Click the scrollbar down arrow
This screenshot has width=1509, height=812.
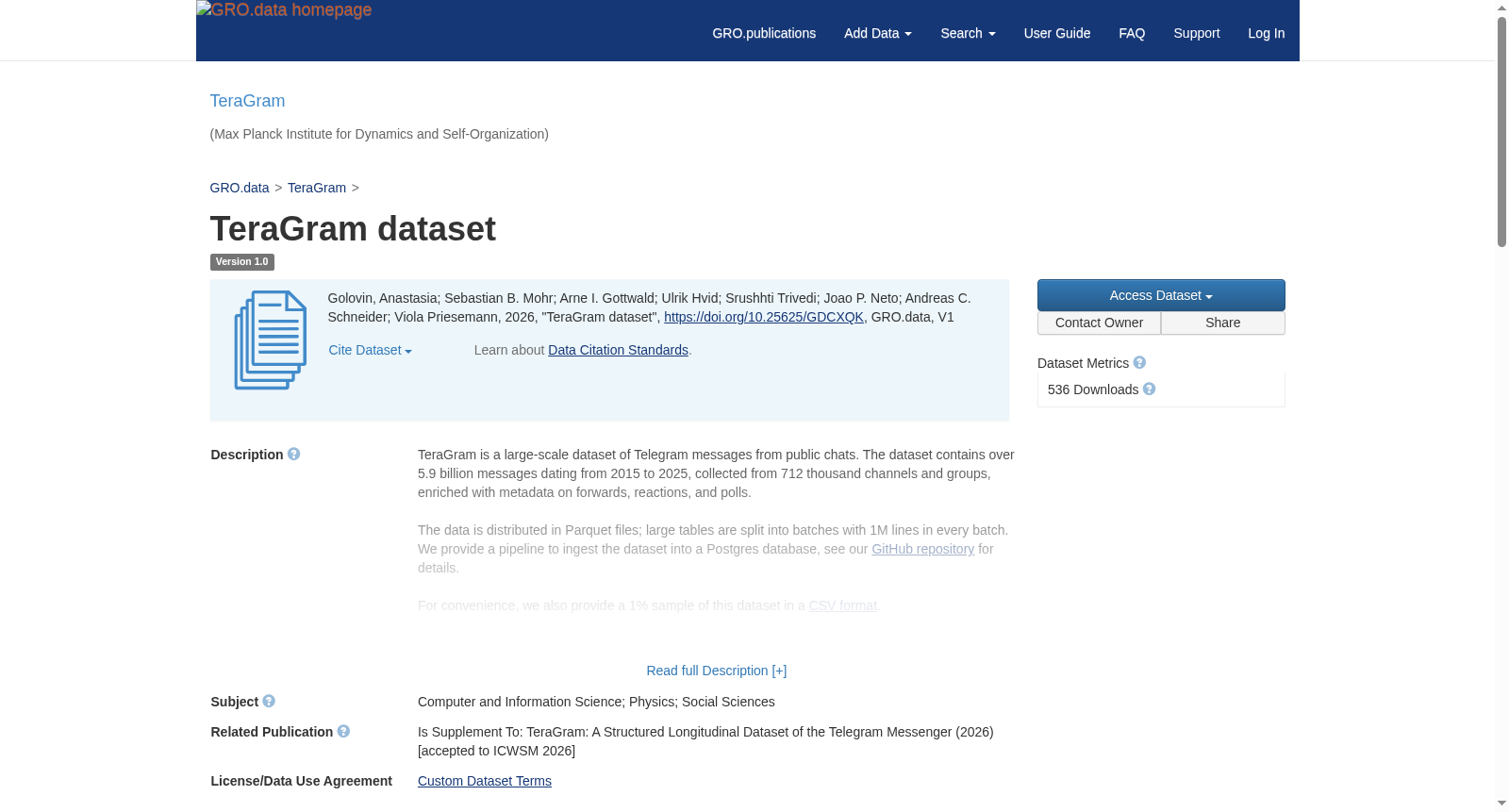pyautogui.click(x=1501, y=804)
